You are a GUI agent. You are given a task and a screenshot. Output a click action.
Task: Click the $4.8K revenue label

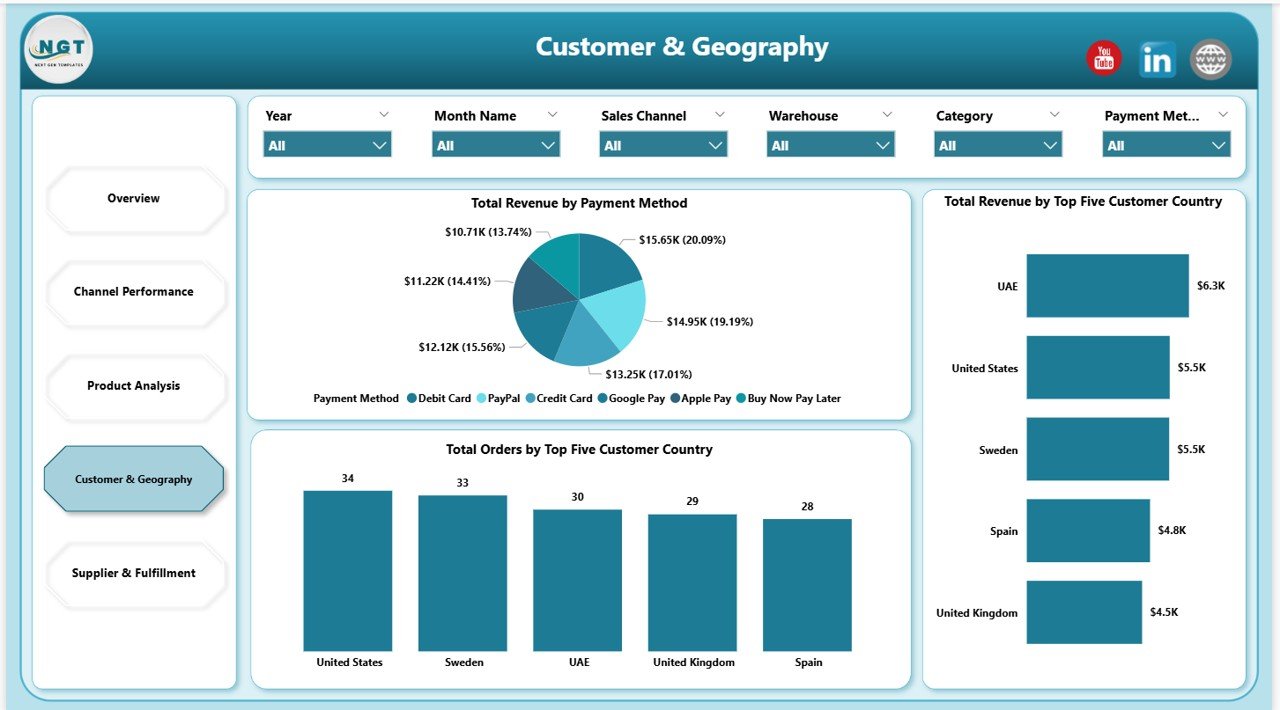1172,531
